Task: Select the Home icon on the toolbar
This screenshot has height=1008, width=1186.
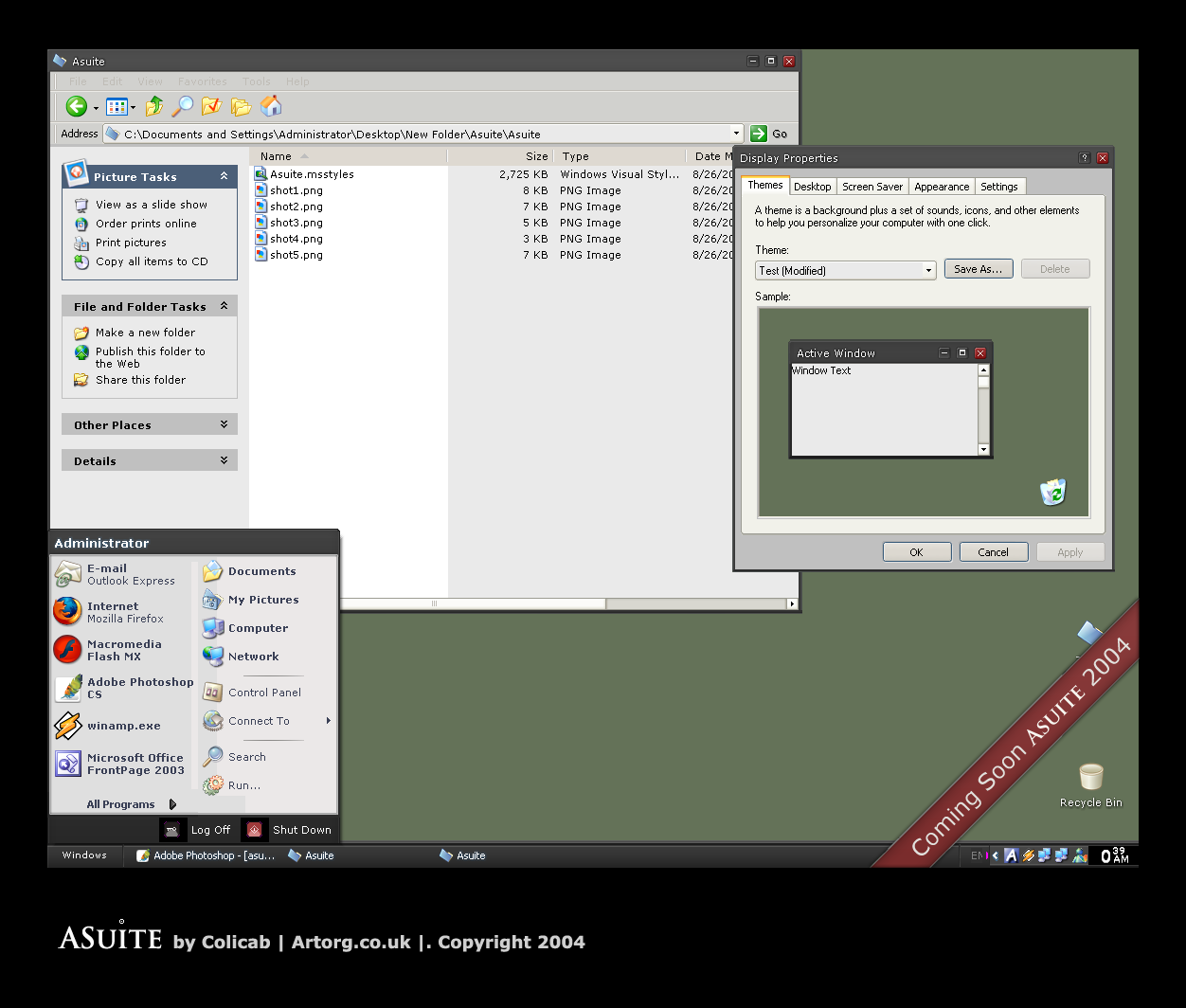Action: (x=272, y=106)
